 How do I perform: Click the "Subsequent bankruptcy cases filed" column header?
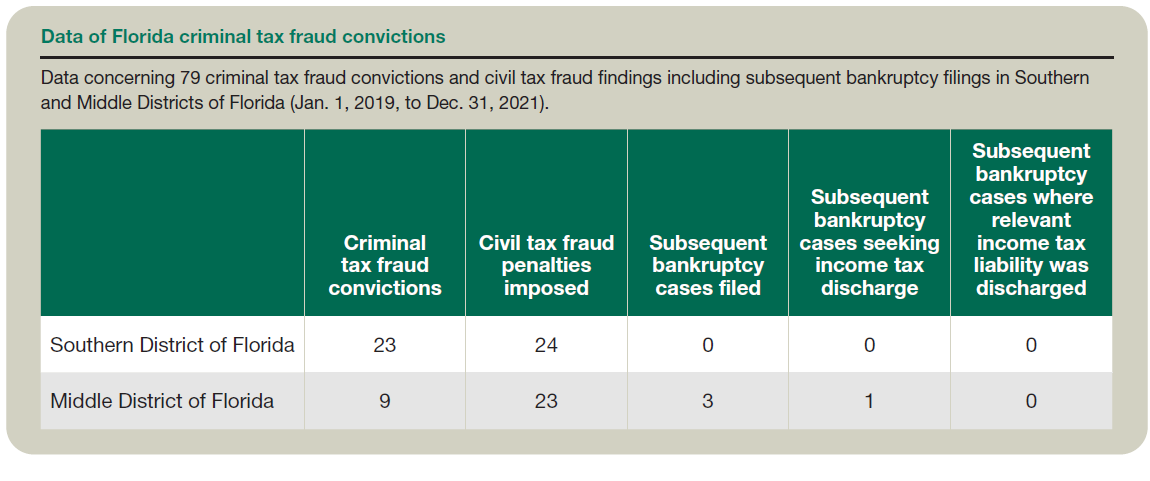(x=708, y=265)
